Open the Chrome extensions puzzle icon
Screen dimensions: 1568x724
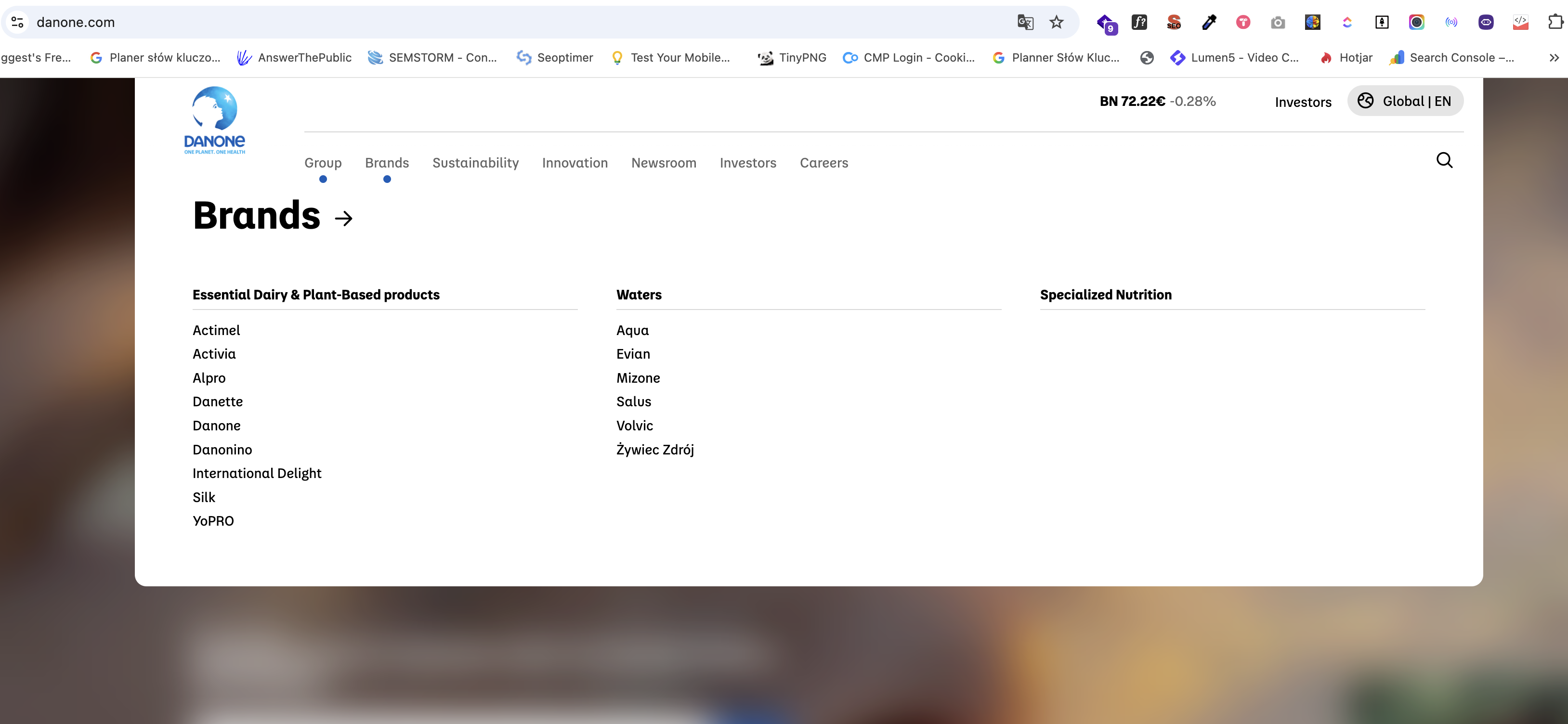(x=1555, y=23)
